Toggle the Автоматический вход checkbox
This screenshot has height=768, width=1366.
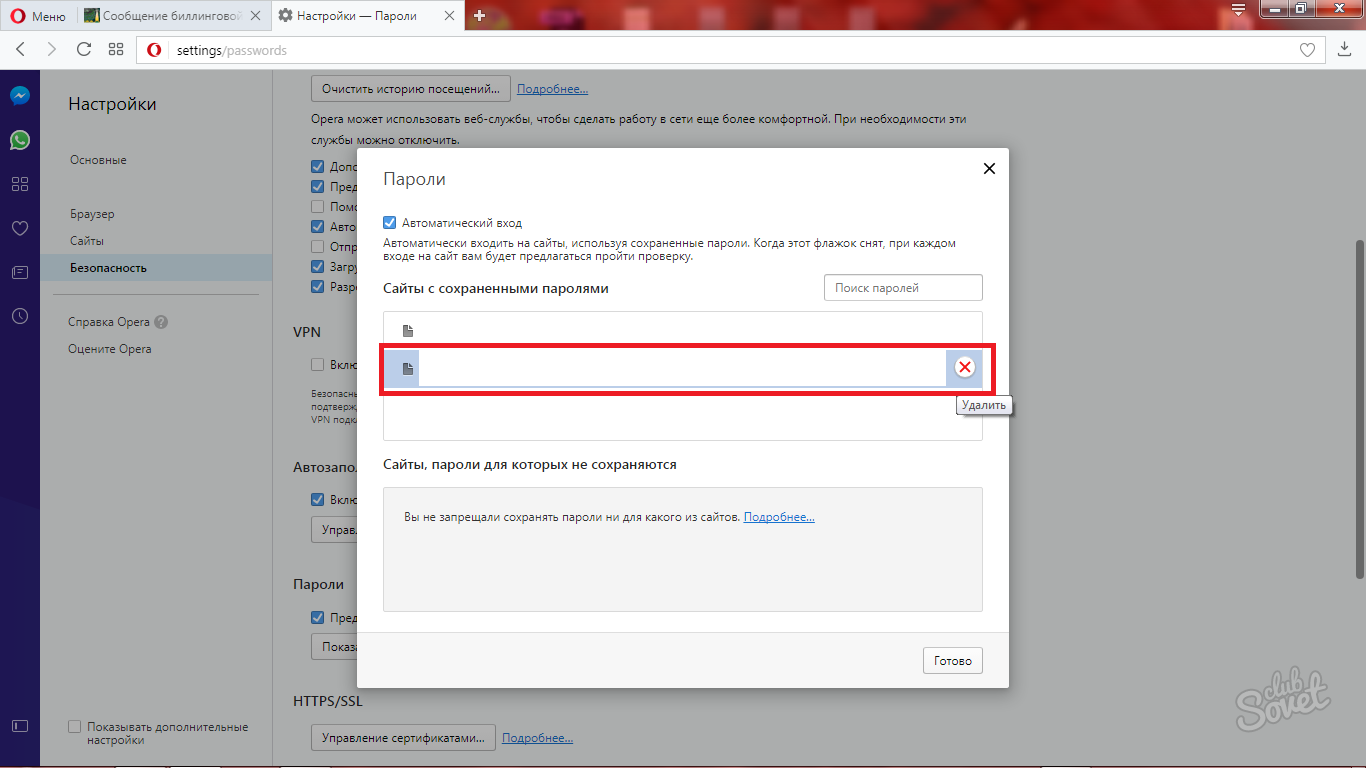coord(390,223)
